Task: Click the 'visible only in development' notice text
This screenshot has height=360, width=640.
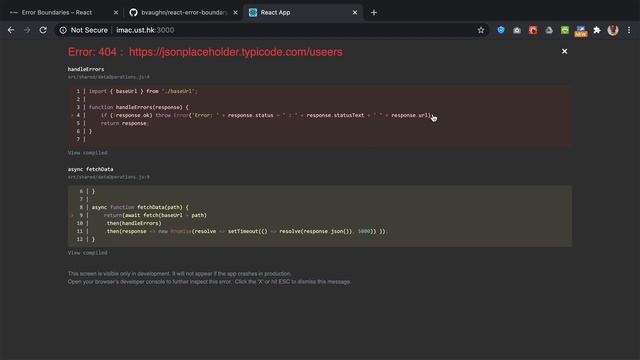Action: point(180,273)
